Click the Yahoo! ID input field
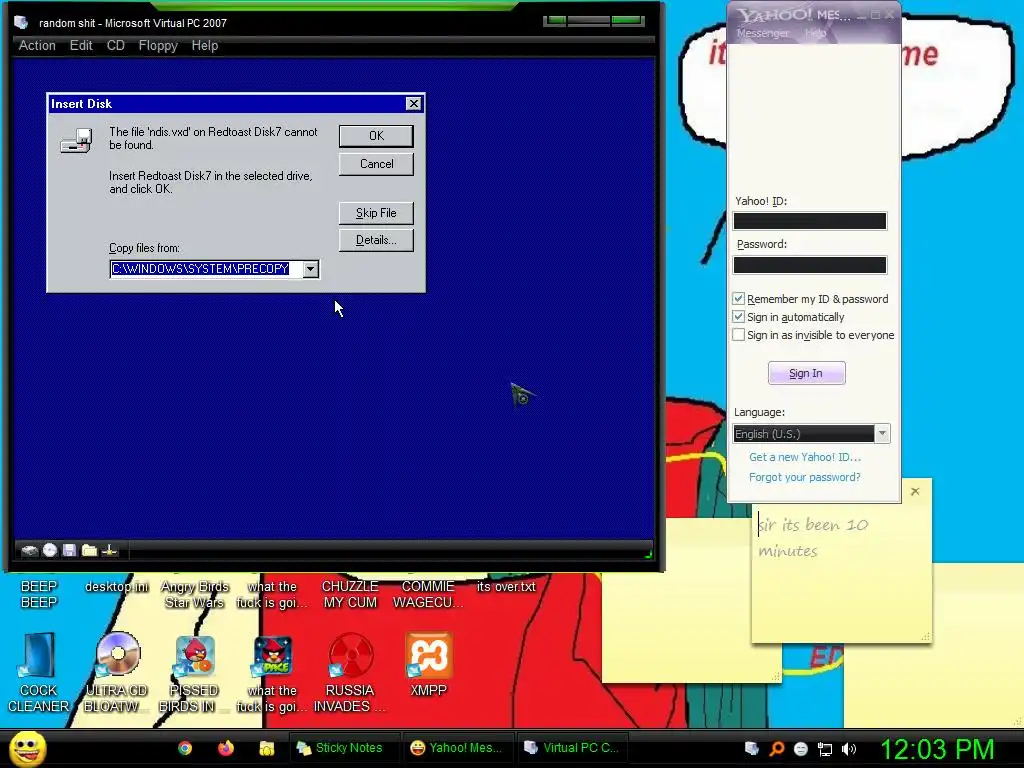The width and height of the screenshot is (1024, 768). 810,221
